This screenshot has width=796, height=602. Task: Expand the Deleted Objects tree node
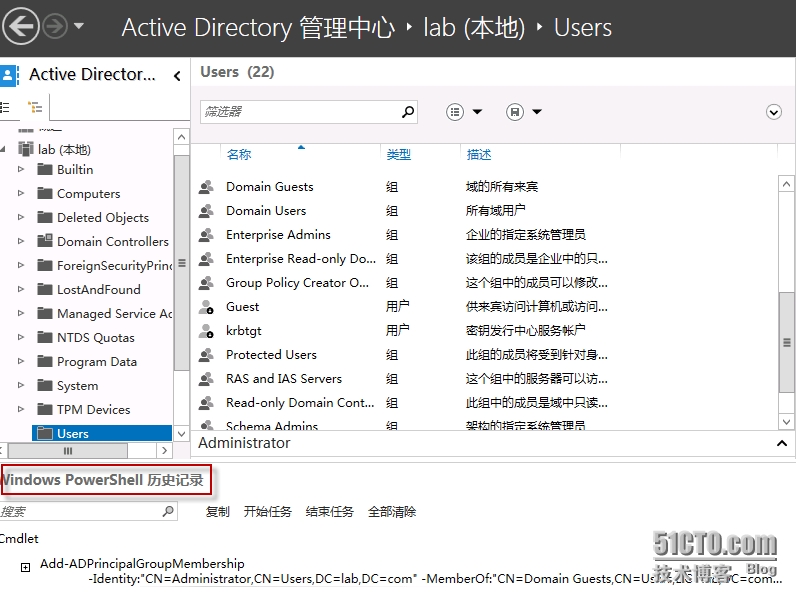pos(21,217)
